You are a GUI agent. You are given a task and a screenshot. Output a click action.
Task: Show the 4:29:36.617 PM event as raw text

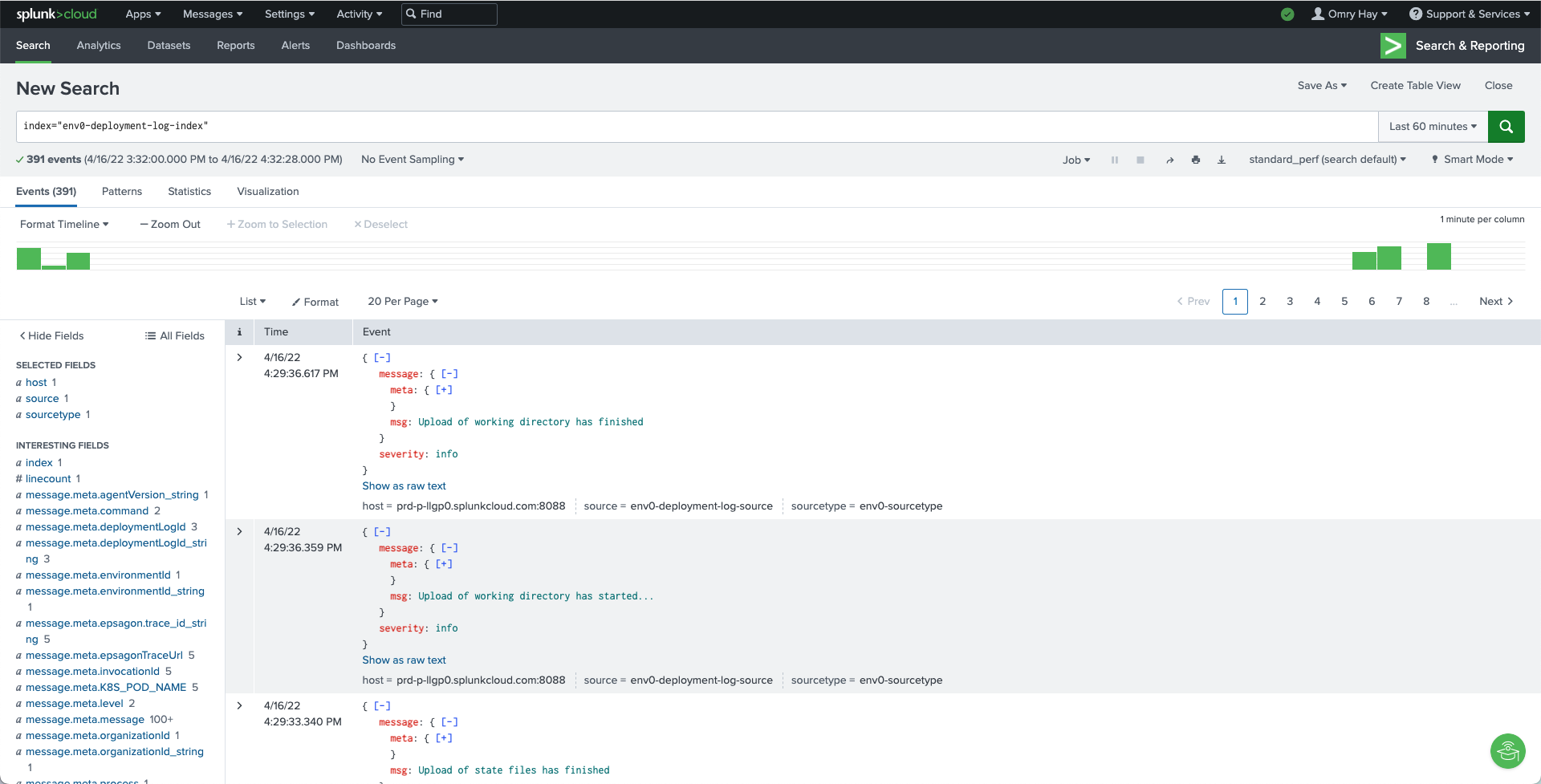[404, 486]
